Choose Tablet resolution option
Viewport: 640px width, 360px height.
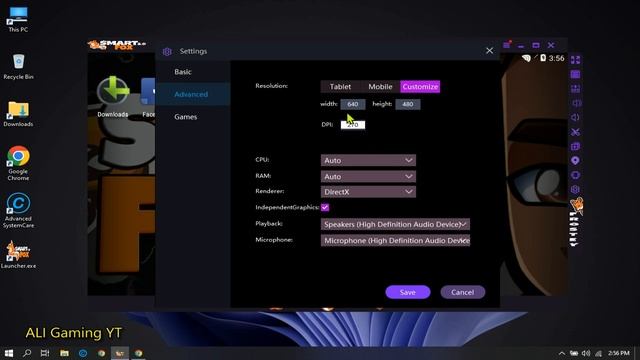pyautogui.click(x=340, y=87)
